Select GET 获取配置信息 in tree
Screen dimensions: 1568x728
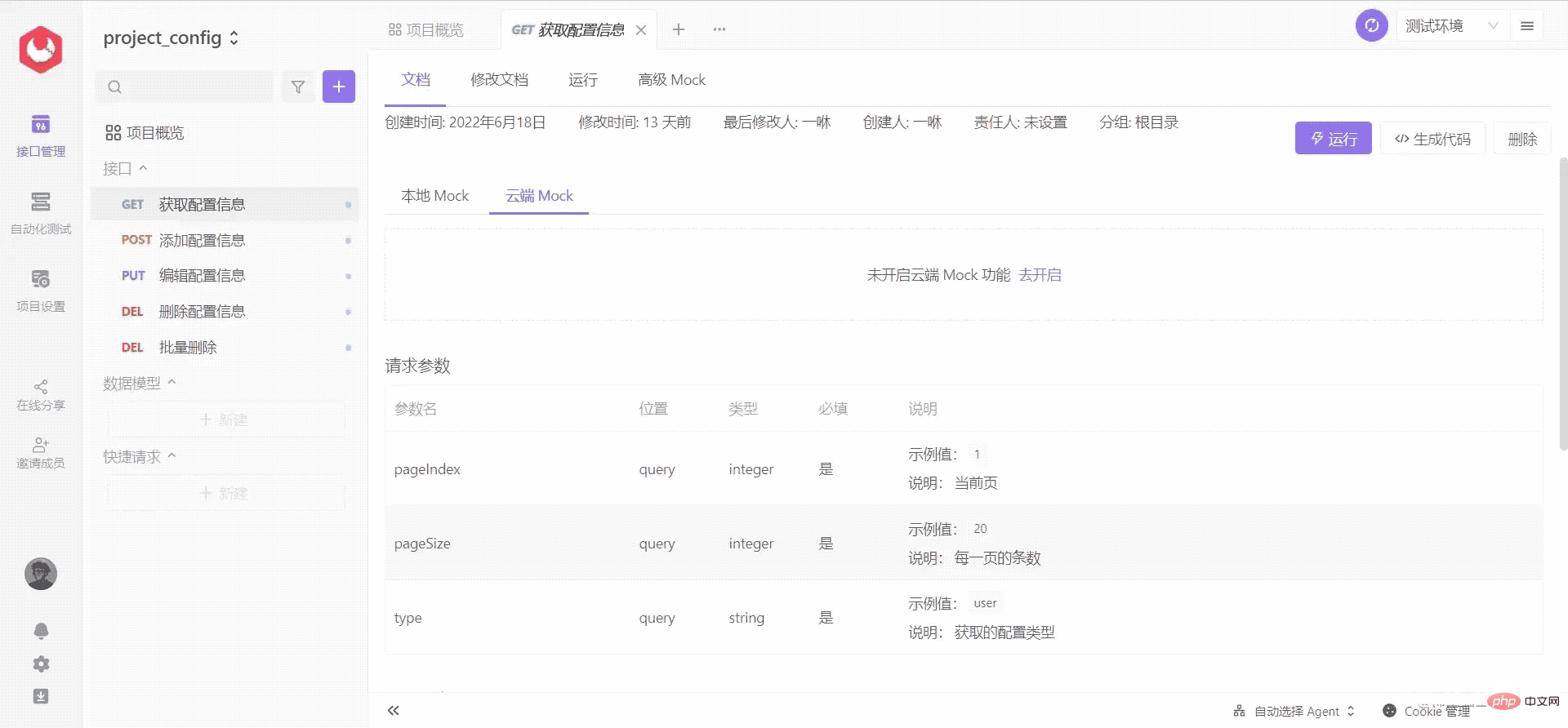pos(225,204)
